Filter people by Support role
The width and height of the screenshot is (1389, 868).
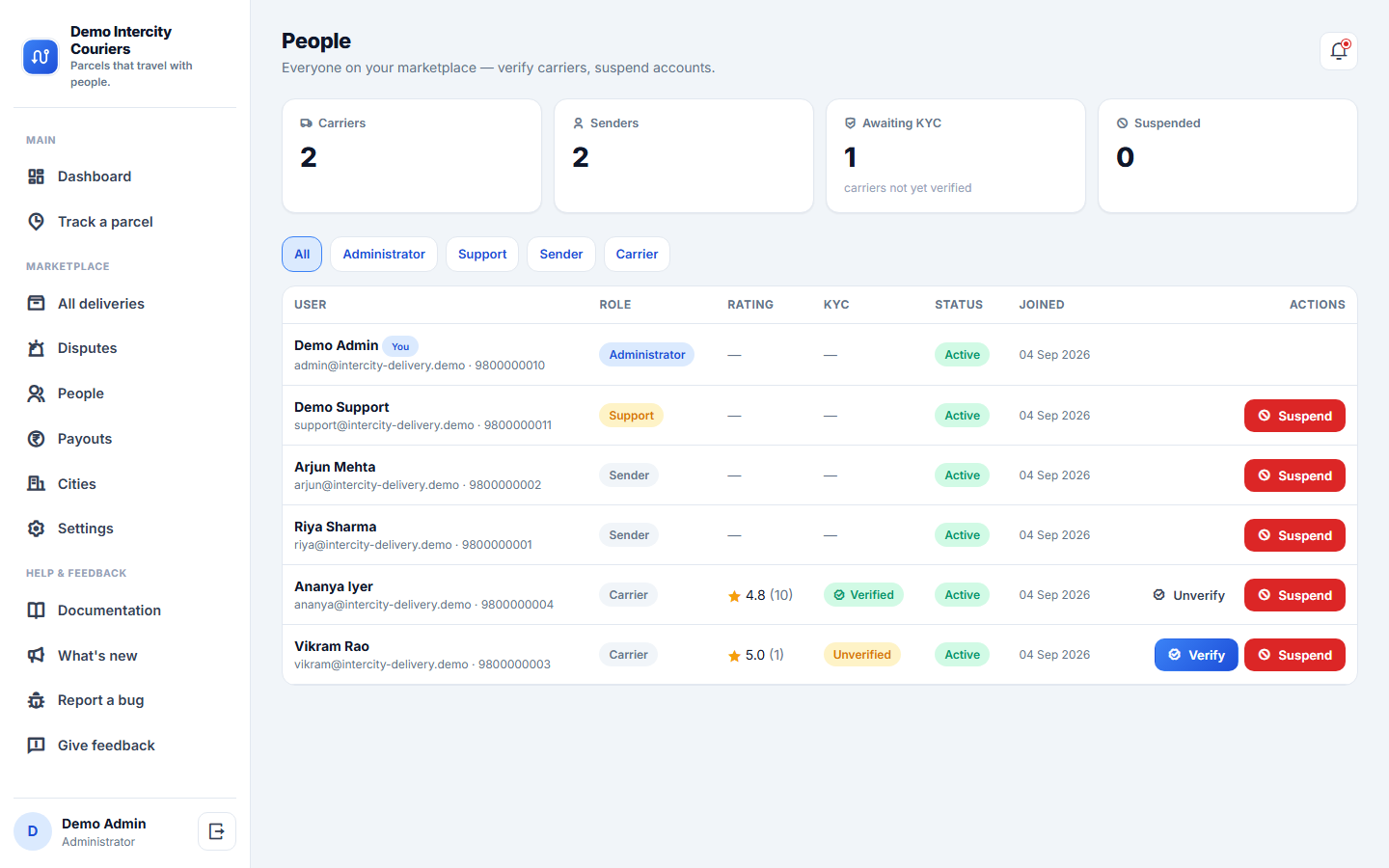[x=482, y=255]
